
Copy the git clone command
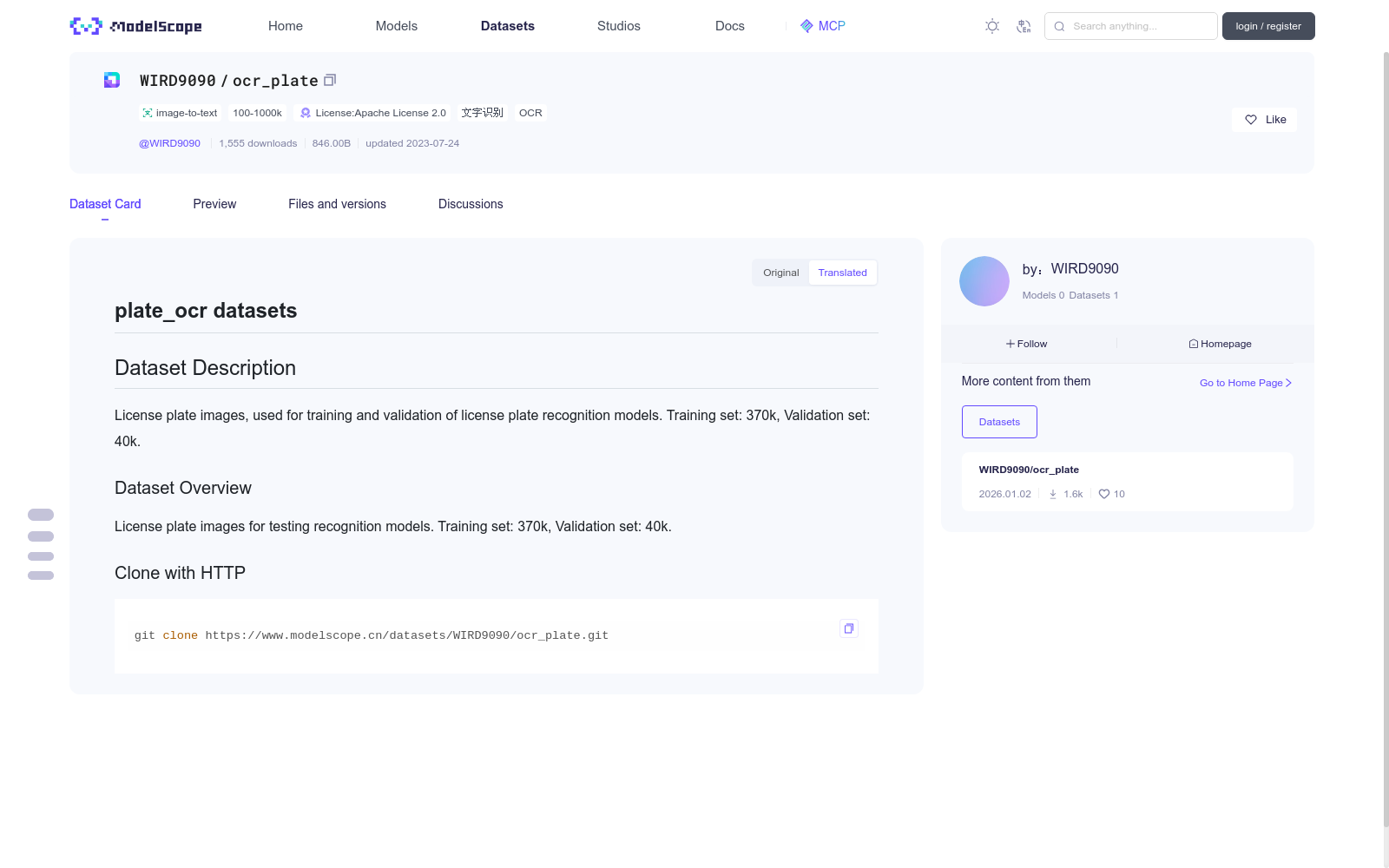[849, 628]
